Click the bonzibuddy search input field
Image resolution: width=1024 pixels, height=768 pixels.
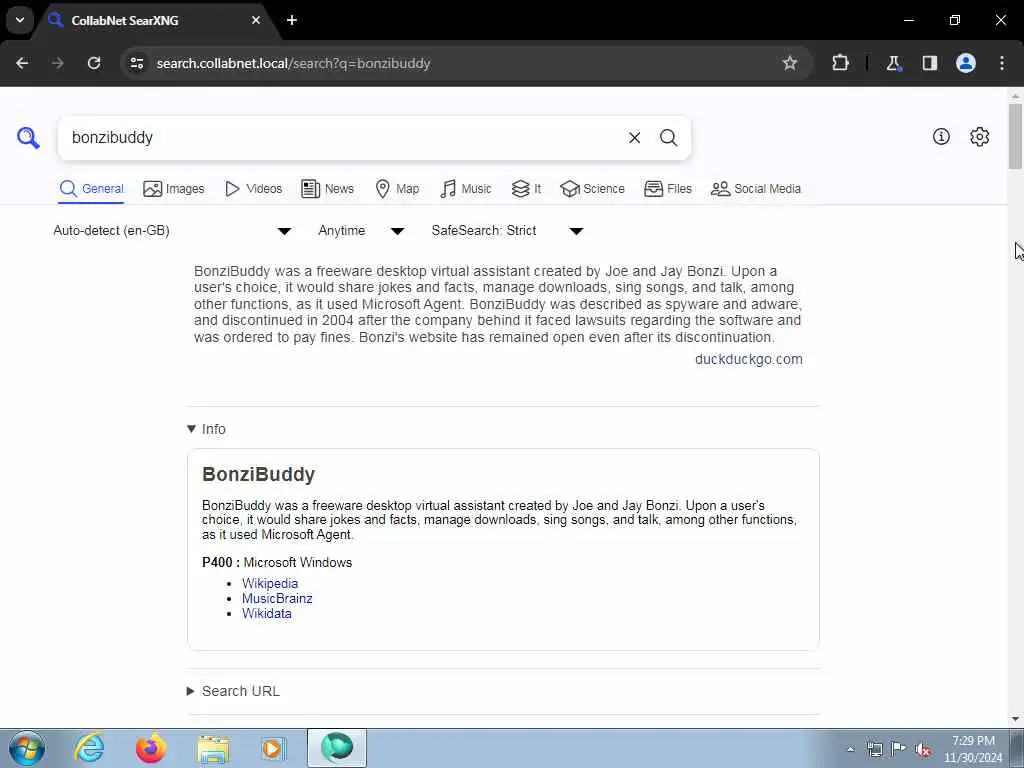[340, 138]
